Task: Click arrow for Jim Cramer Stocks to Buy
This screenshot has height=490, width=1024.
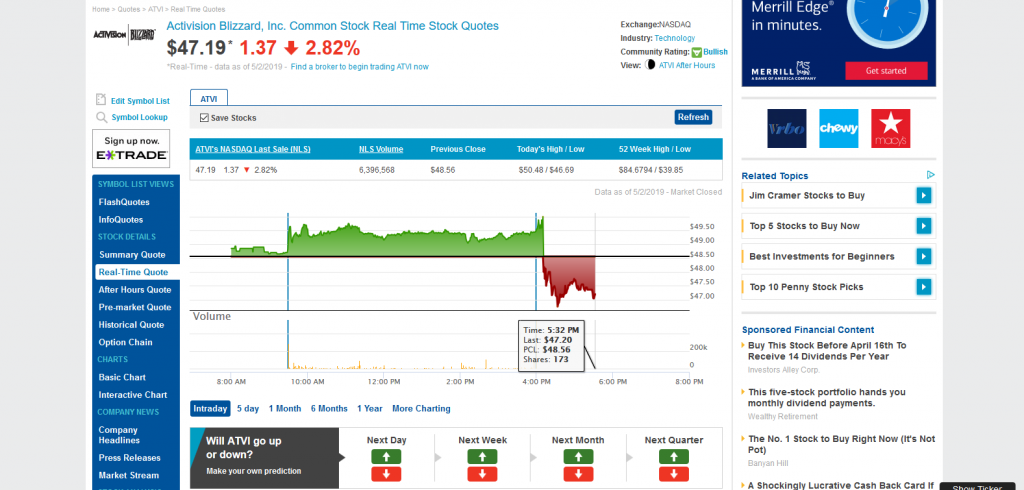Action: [923, 195]
